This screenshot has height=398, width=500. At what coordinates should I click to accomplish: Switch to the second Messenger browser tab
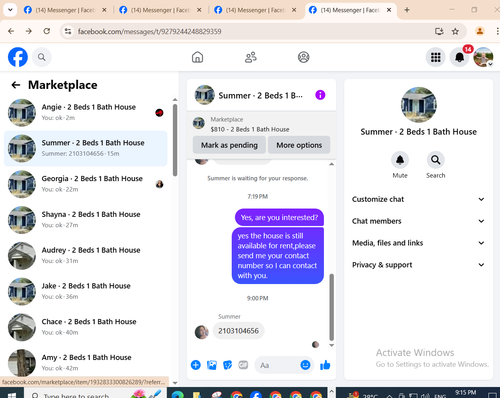pos(160,10)
